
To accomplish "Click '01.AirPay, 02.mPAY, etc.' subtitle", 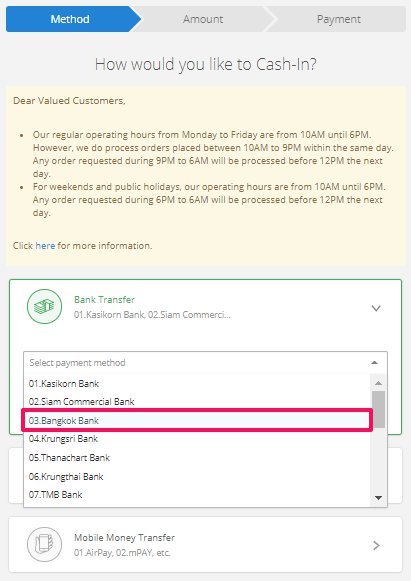I will click(122, 553).
